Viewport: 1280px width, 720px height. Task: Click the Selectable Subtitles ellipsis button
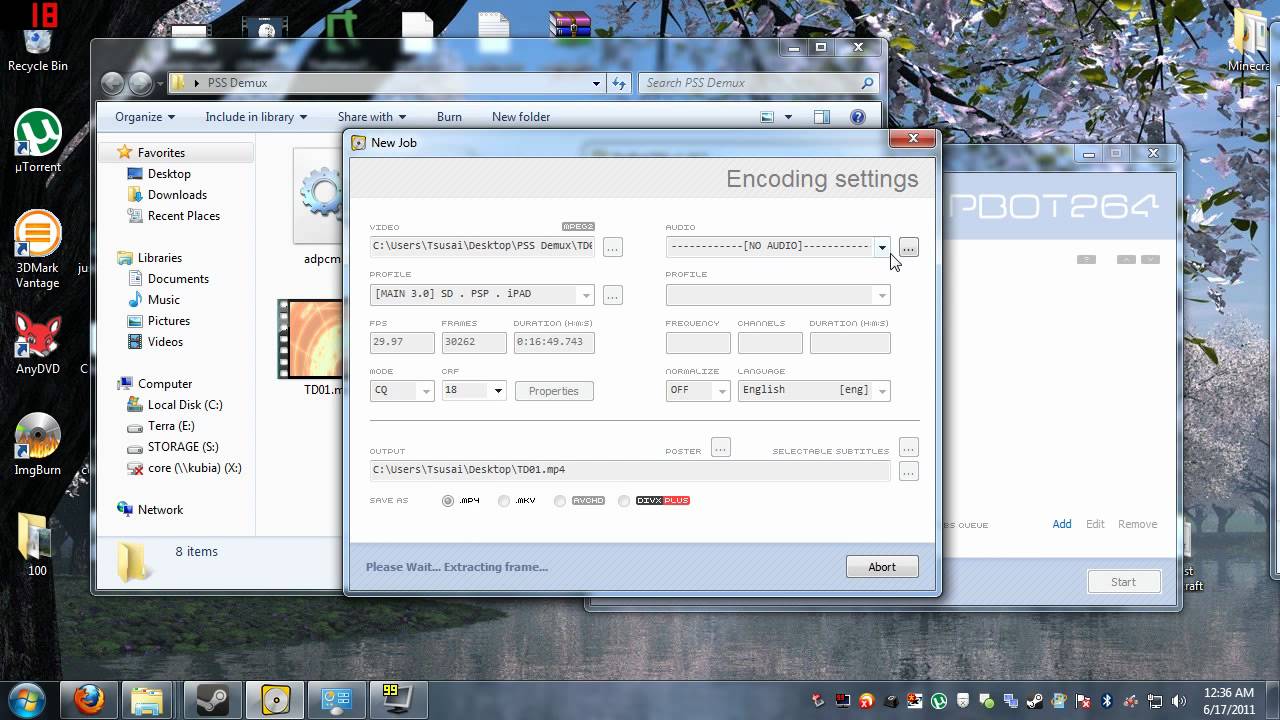[x=908, y=447]
